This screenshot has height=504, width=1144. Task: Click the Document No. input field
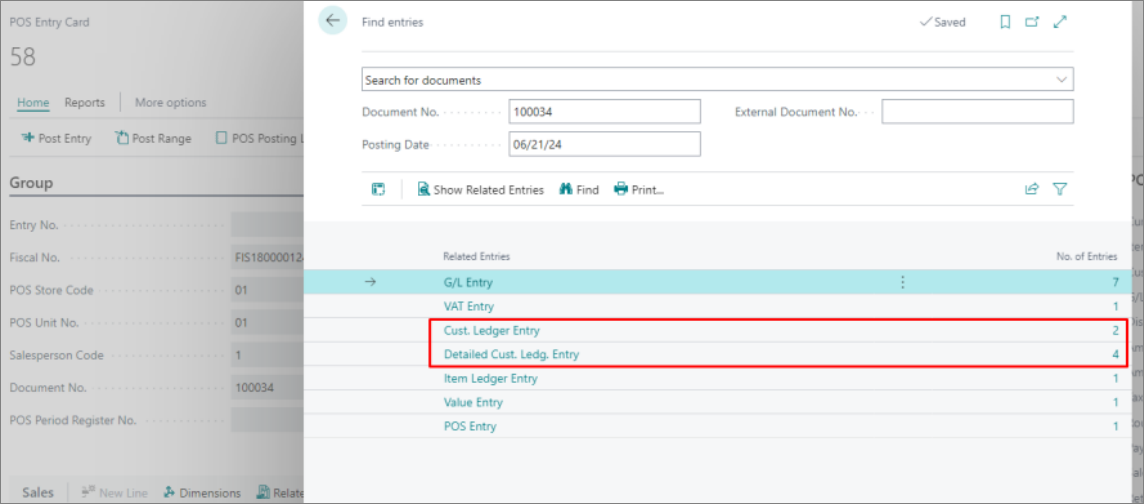click(605, 112)
